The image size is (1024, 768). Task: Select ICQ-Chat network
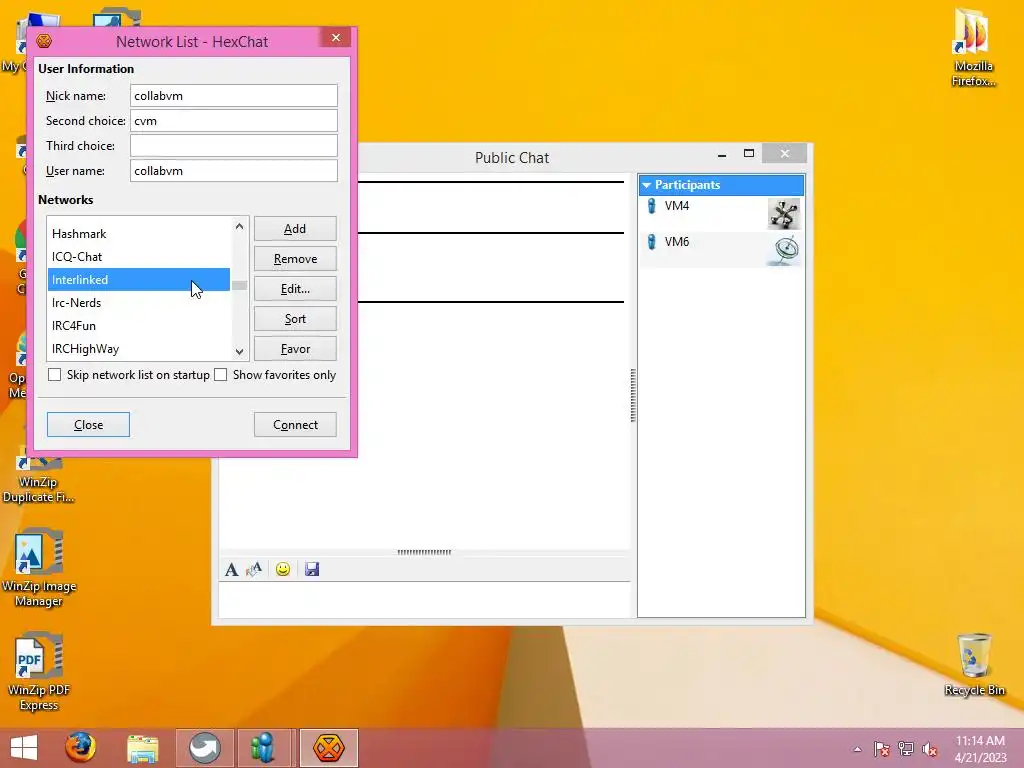(x=138, y=257)
